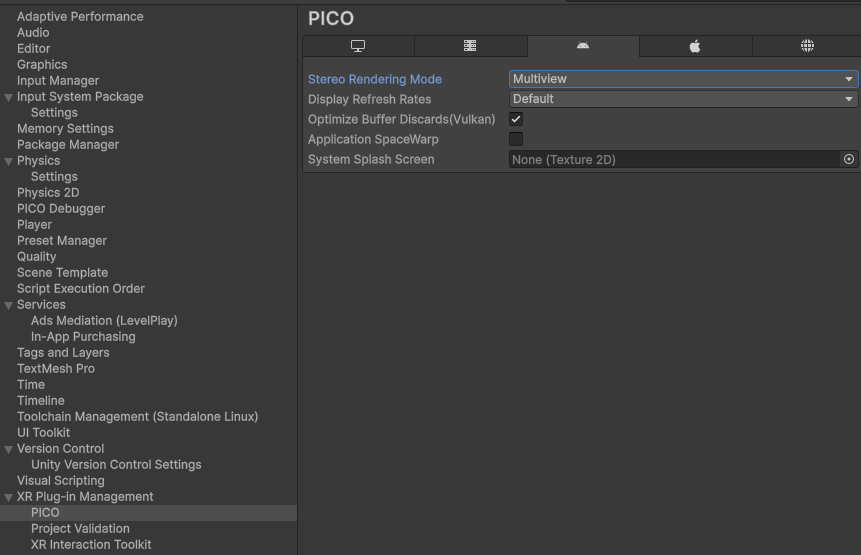This screenshot has height=555, width=861.
Task: Select the Standalone desktop platform tab
Action: pyautogui.click(x=358, y=46)
